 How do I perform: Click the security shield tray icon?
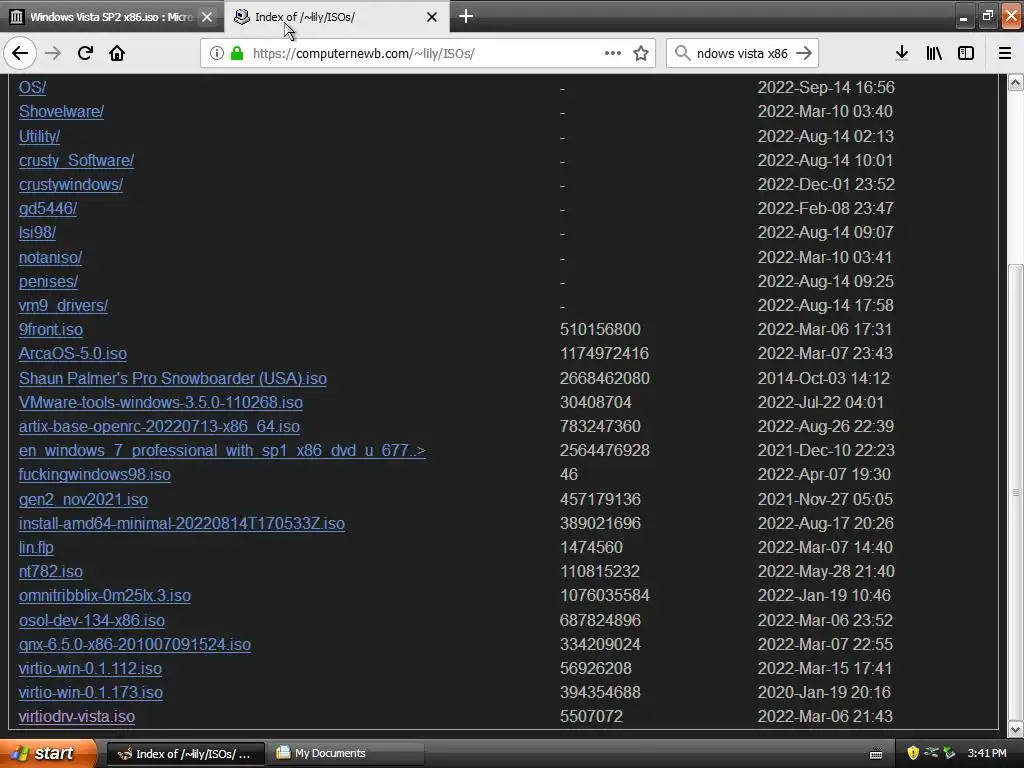(913, 753)
